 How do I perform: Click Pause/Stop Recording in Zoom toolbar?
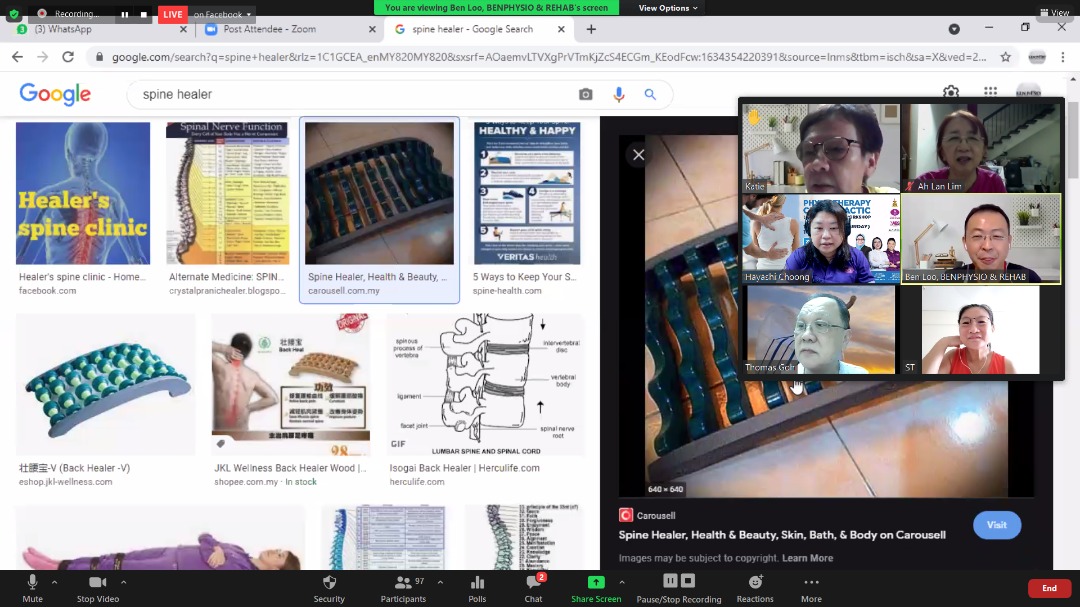tap(679, 587)
